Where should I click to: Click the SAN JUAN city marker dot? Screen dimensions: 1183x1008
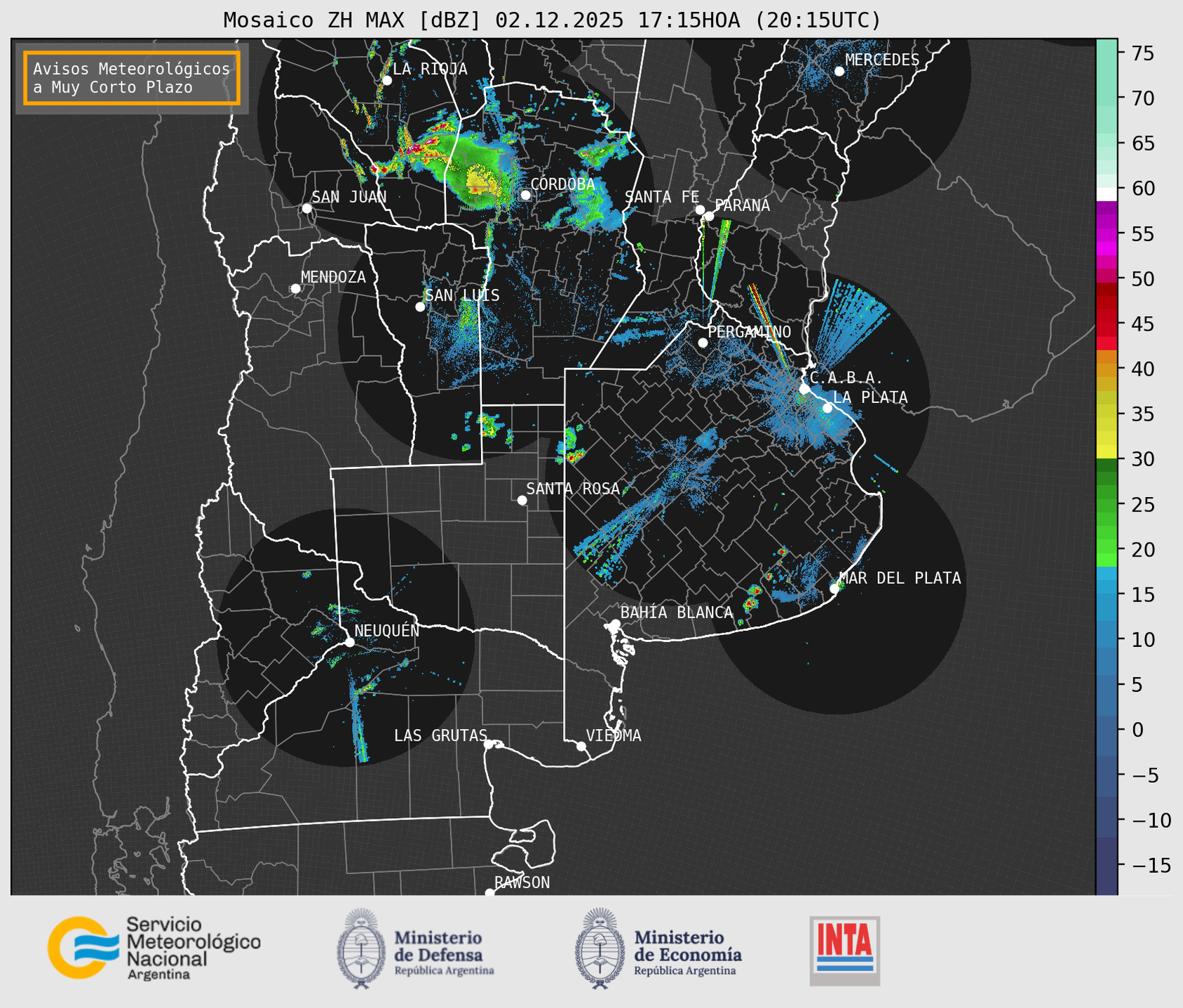click(306, 208)
